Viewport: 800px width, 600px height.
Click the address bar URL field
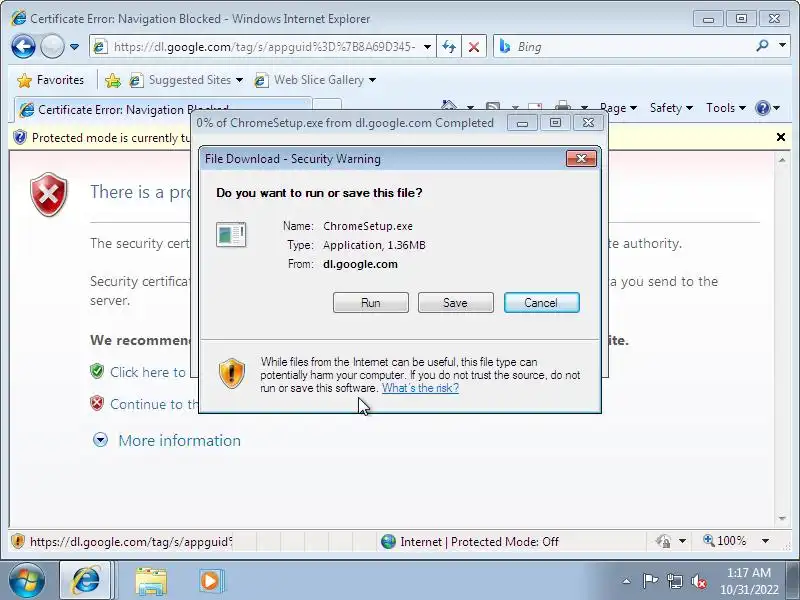pos(262,47)
